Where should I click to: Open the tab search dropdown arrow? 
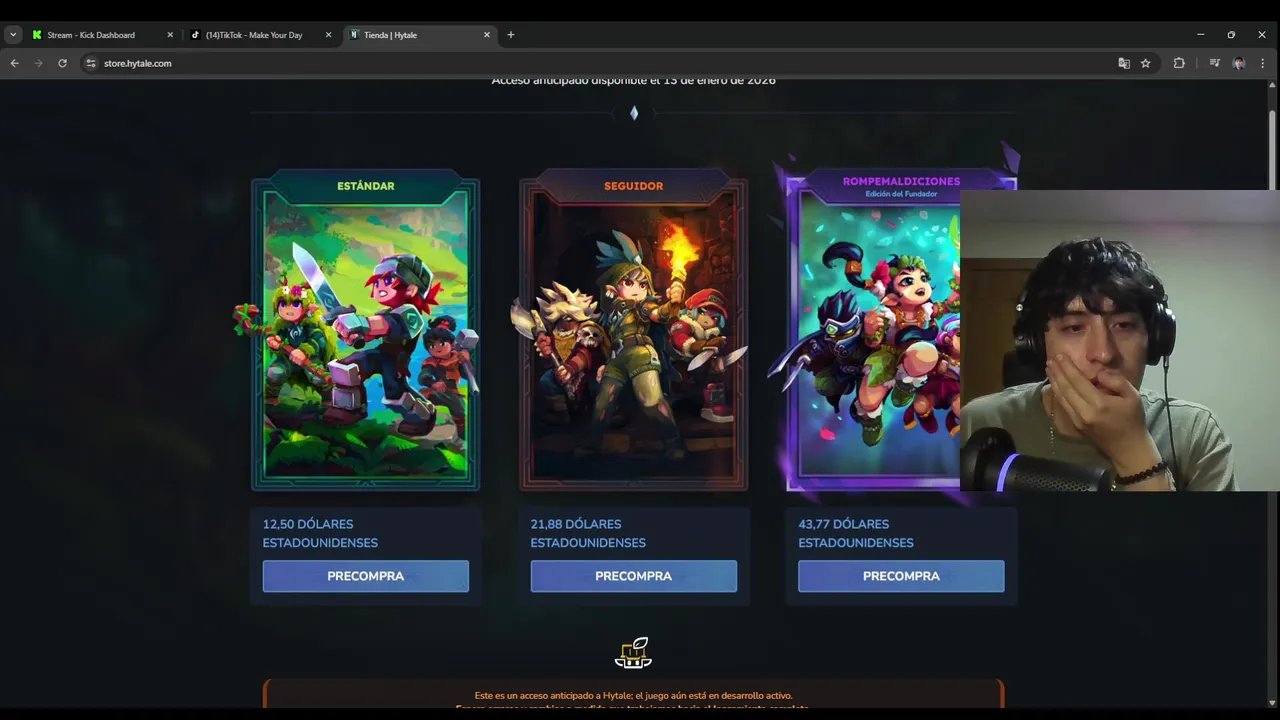(x=13, y=35)
